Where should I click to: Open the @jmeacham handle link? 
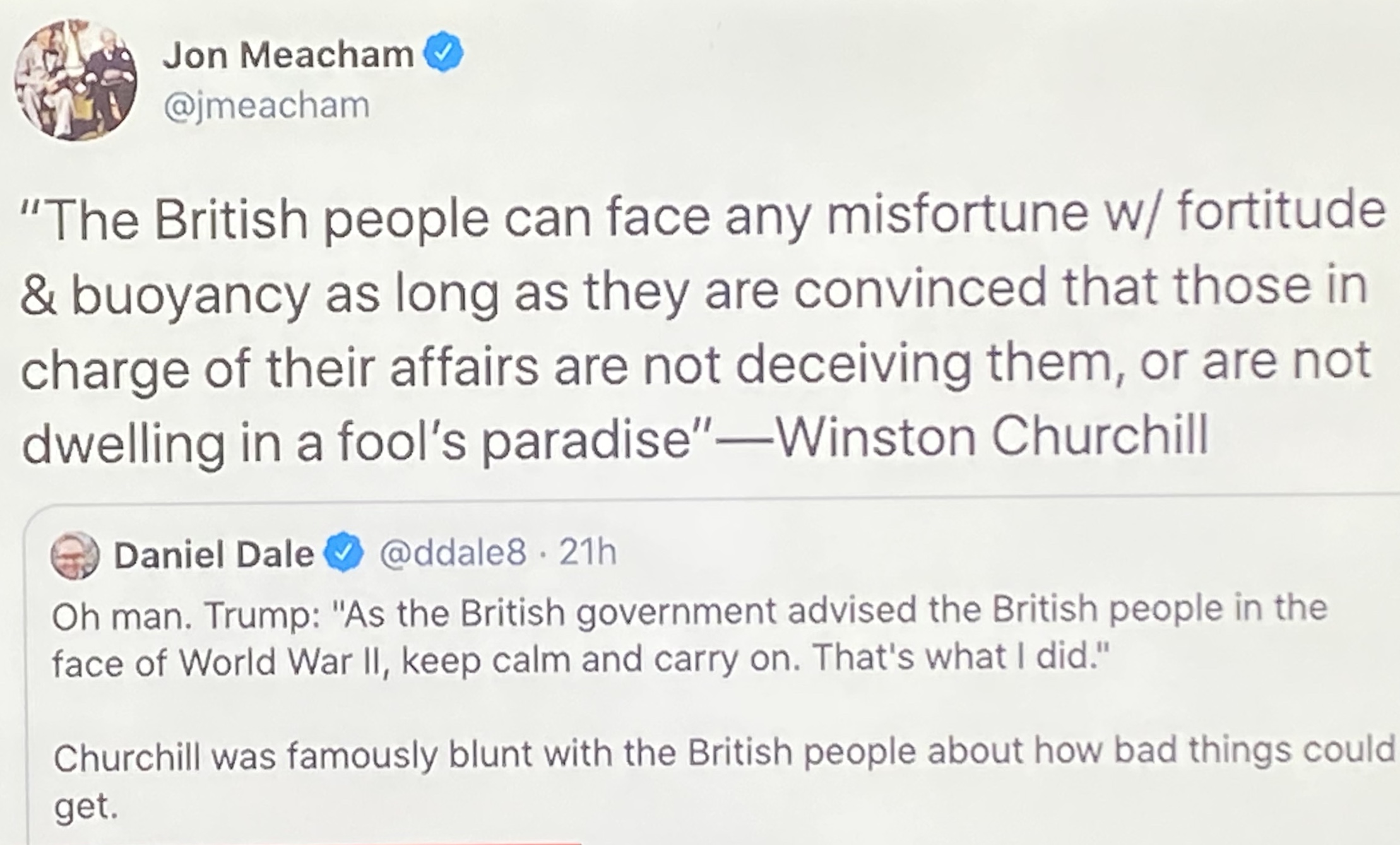[x=266, y=105]
